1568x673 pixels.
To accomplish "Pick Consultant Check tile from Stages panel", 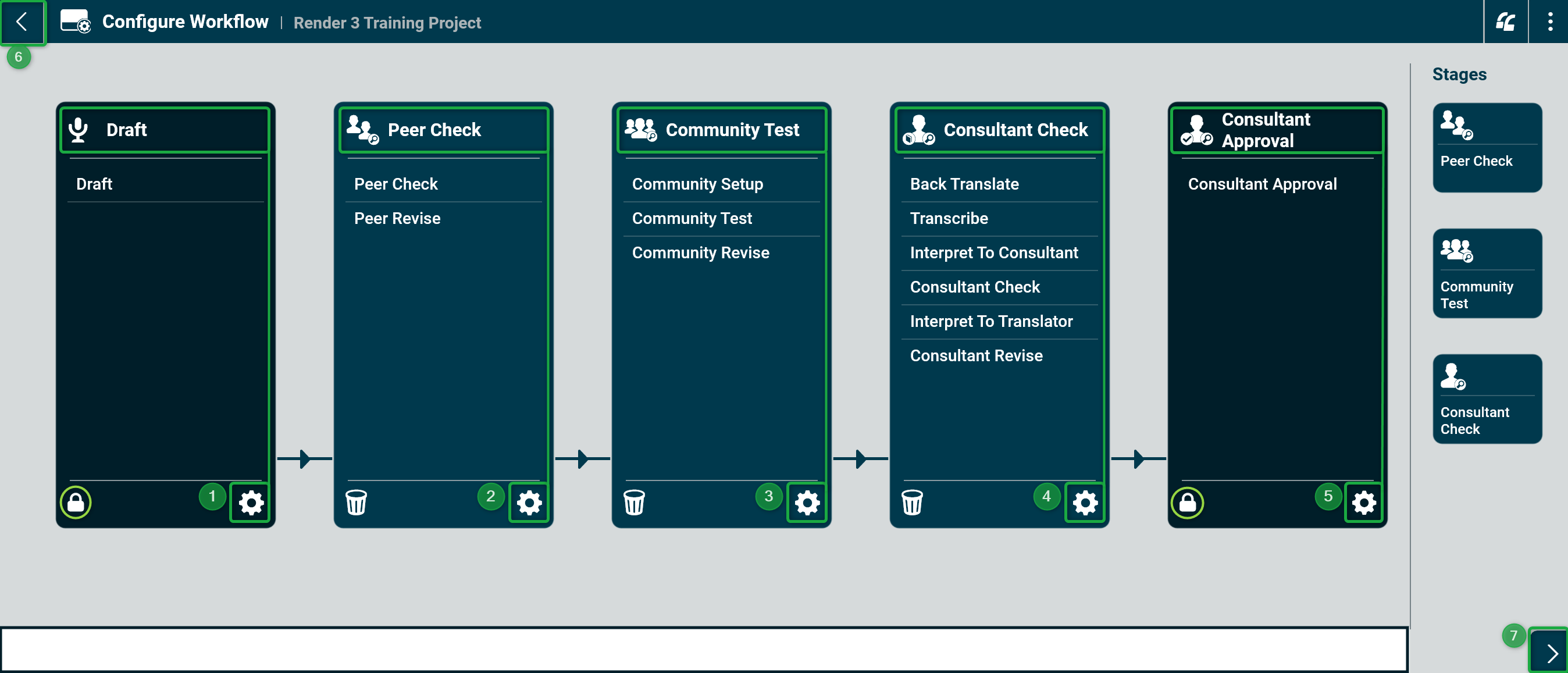I will coord(1487,398).
